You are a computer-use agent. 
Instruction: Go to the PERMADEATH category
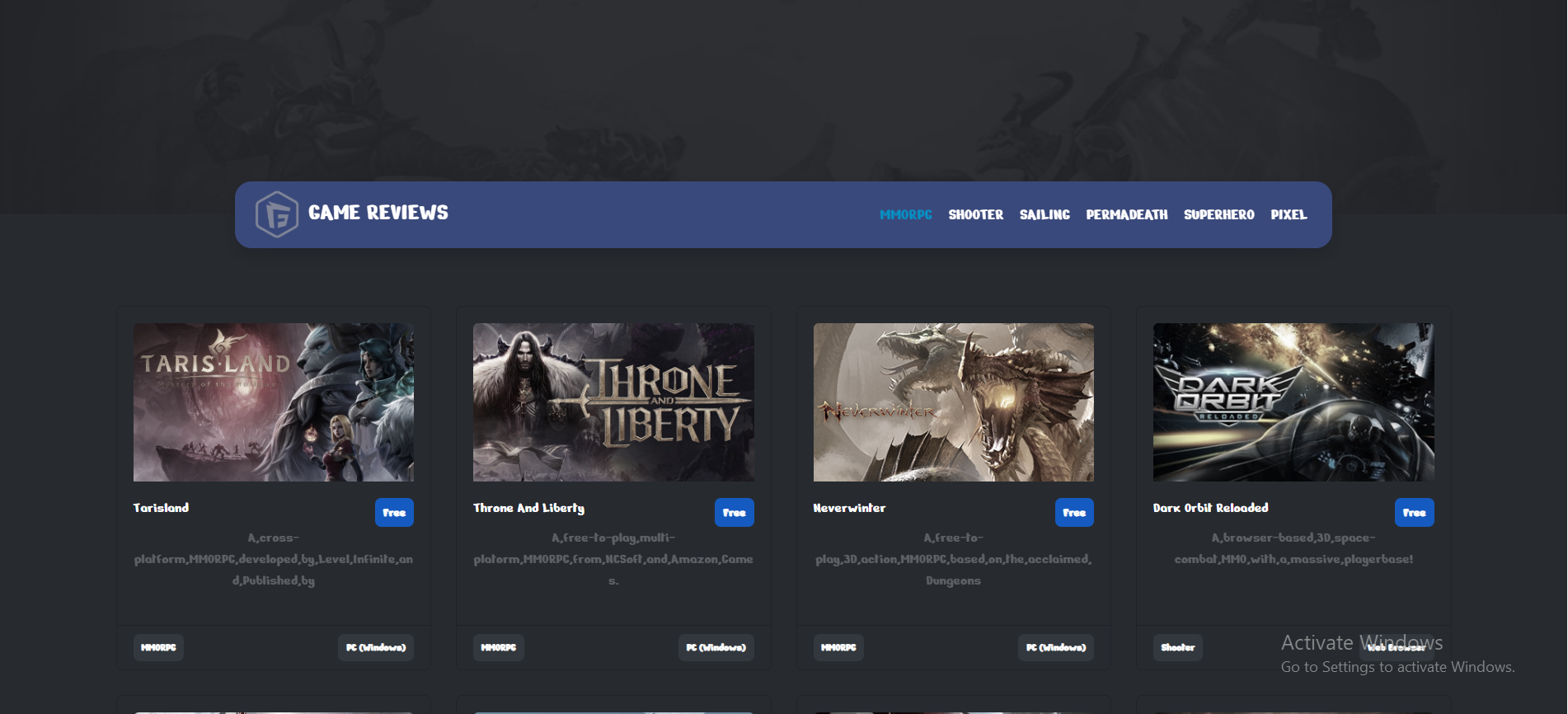(x=1126, y=214)
